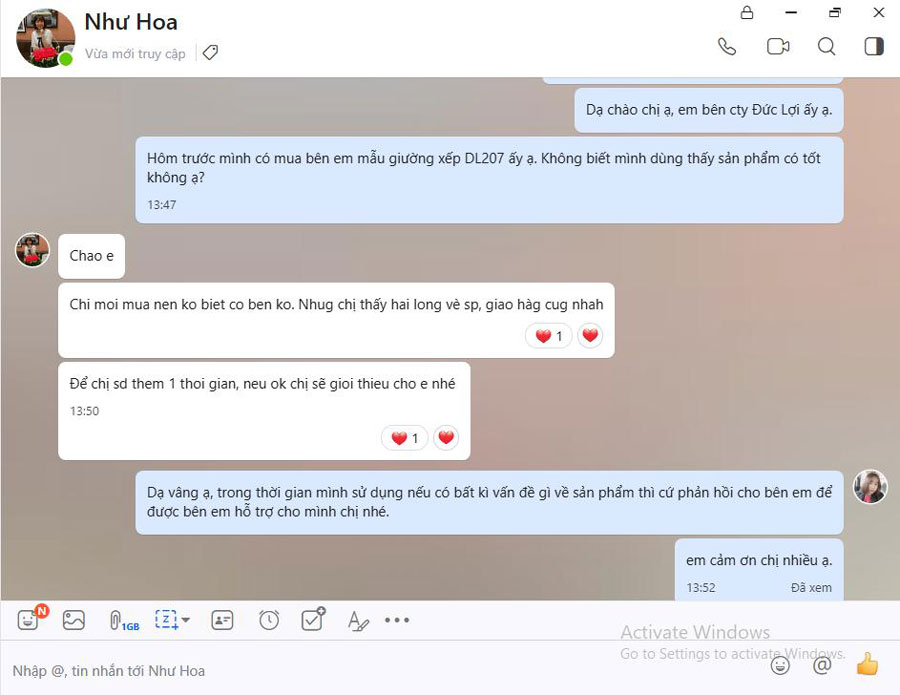Heart the 'giao hàg cug nhah' message
The image size is (900, 695).
590,335
